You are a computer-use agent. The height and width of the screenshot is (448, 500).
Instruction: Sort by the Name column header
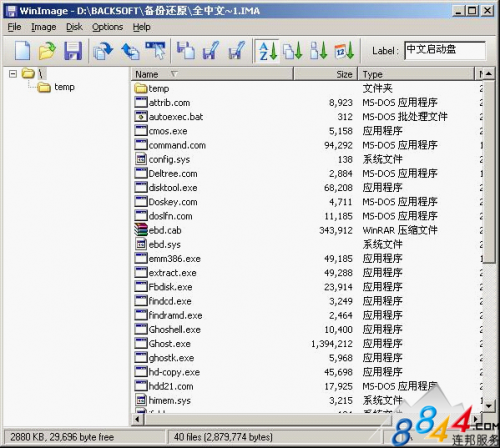coord(212,74)
